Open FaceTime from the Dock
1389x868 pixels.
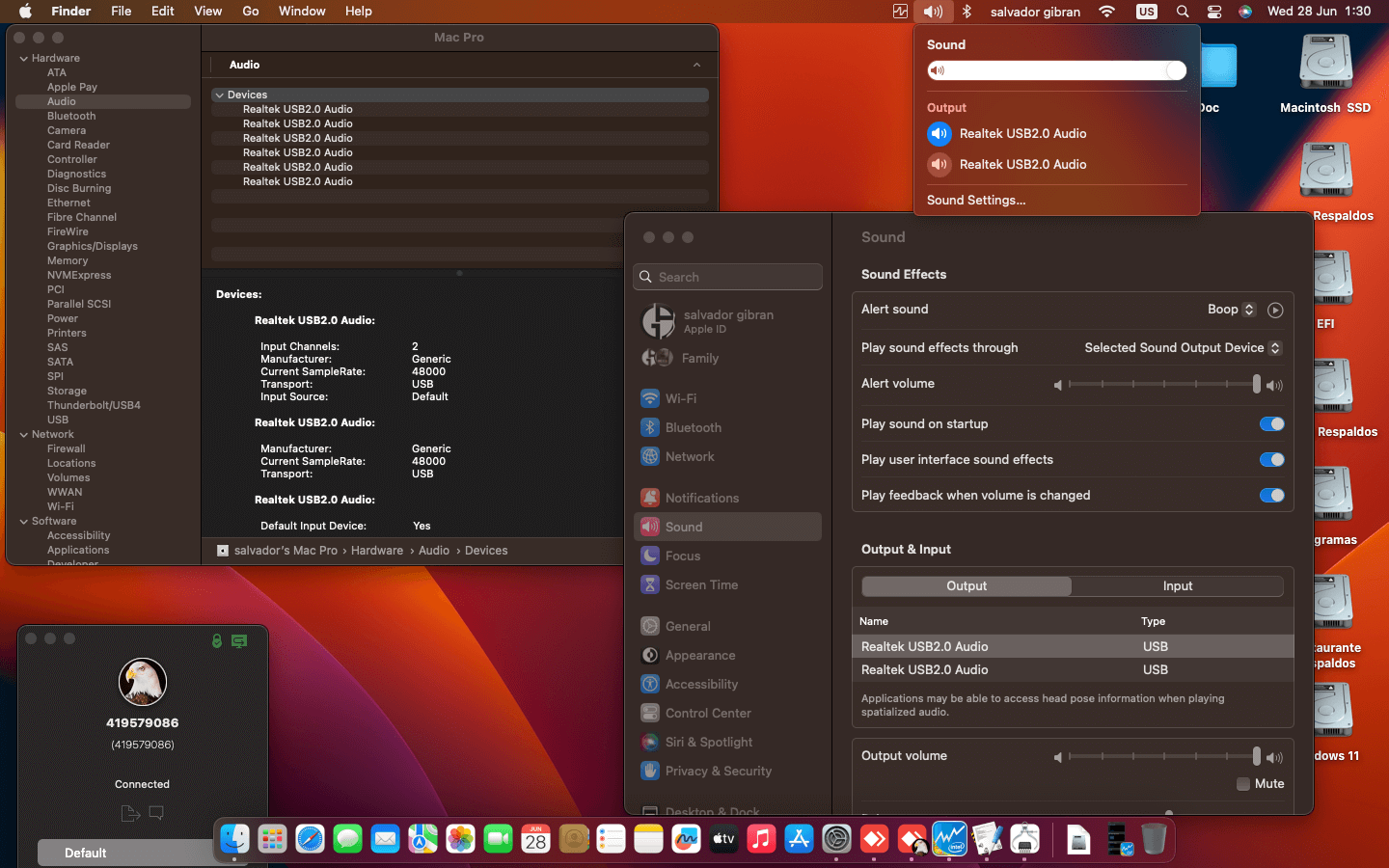point(498,839)
